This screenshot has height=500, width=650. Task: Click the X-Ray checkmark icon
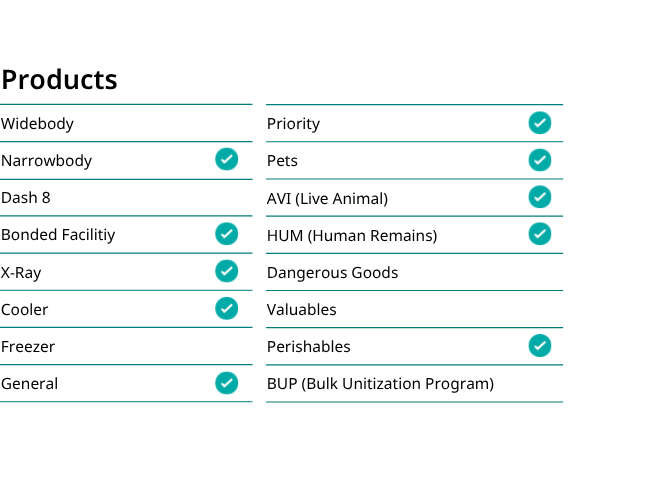226,271
